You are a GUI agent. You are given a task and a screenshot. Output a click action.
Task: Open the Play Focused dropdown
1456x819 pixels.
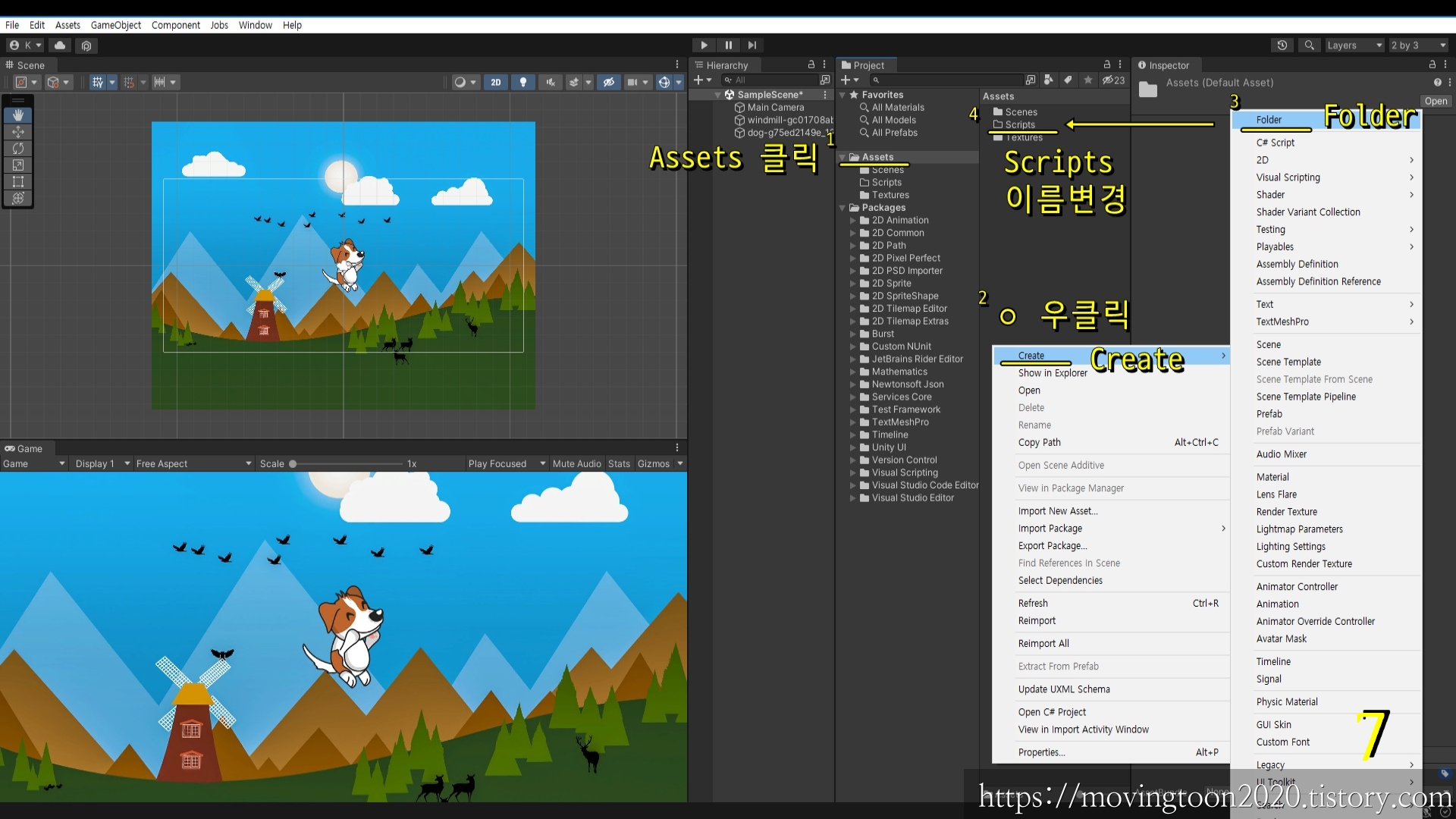(507, 463)
